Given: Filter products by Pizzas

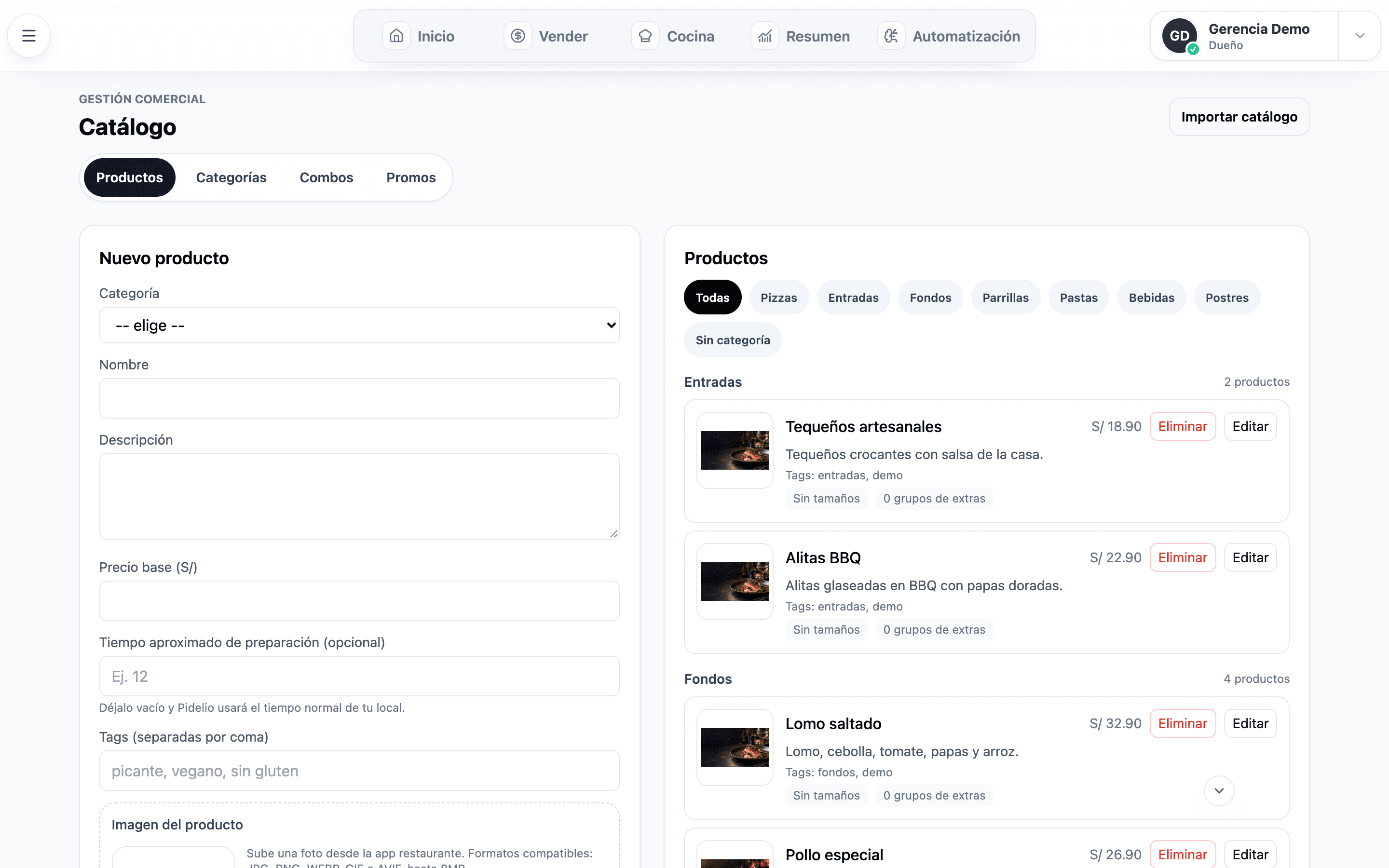Looking at the screenshot, I should click(778, 298).
